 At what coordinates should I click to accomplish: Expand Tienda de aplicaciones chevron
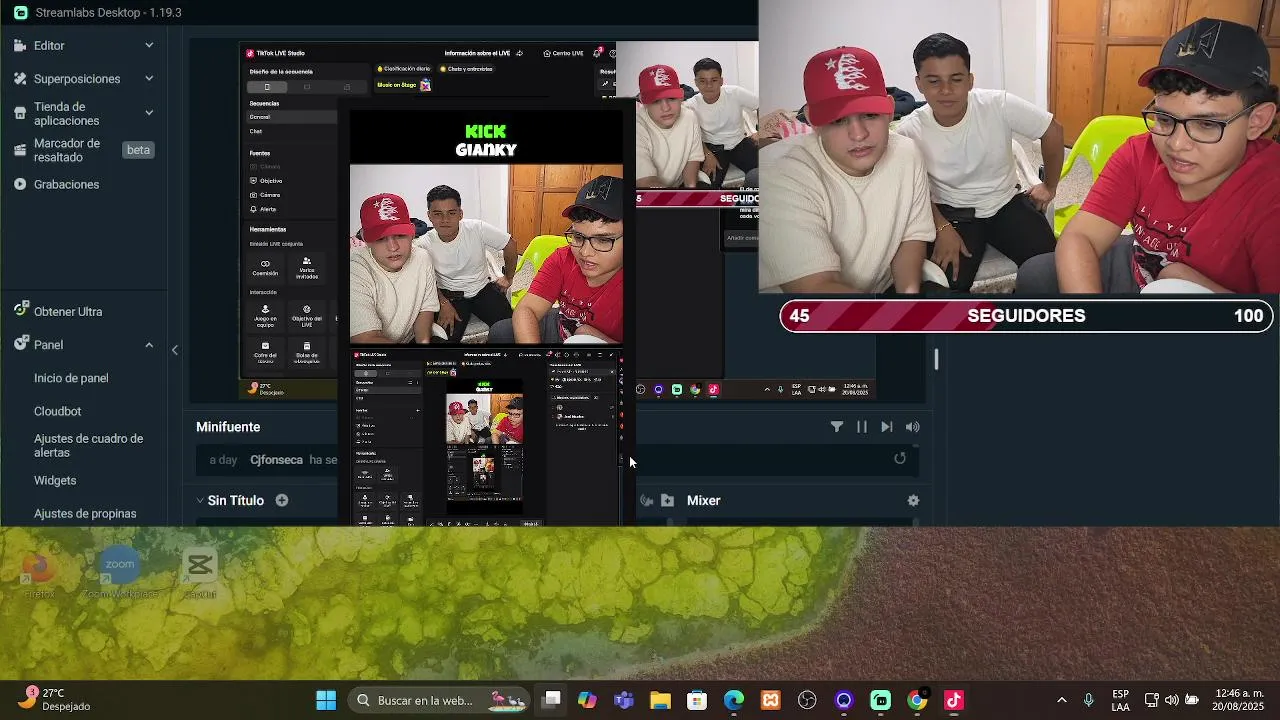149,112
